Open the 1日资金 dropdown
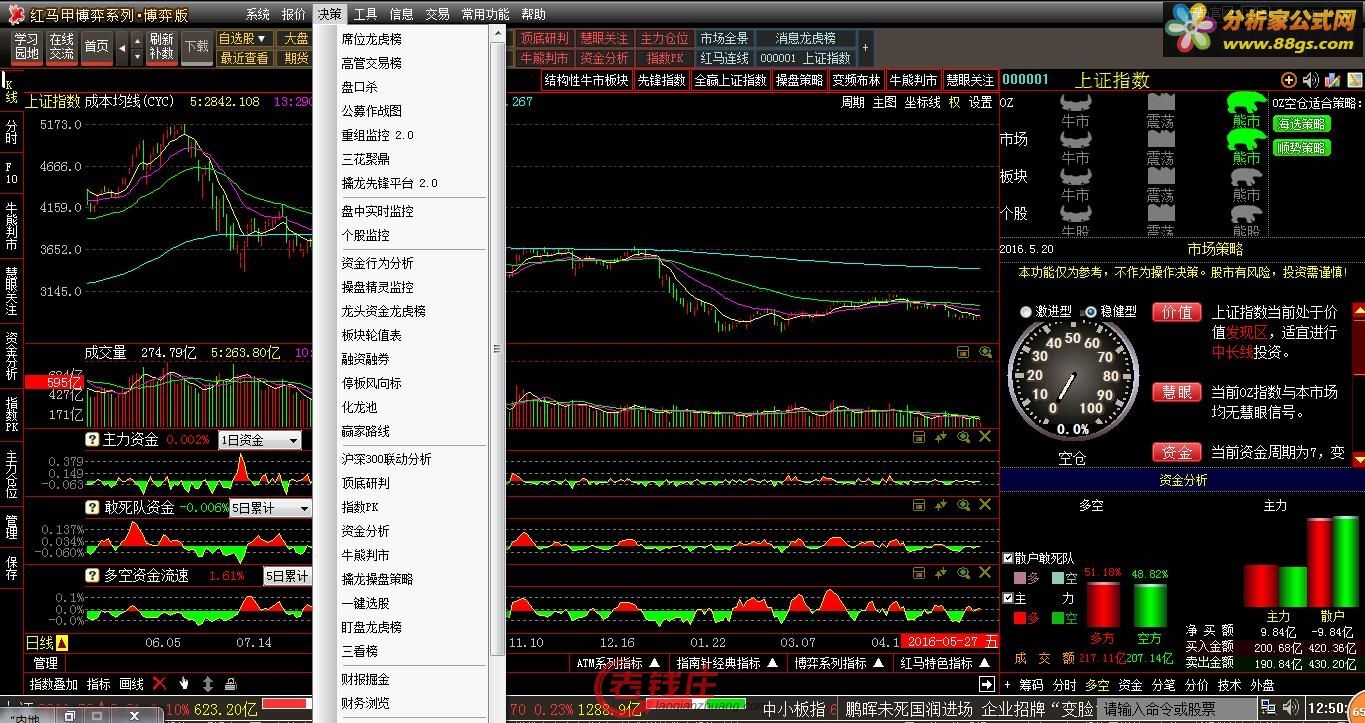This screenshot has width=1365, height=723. 260,440
